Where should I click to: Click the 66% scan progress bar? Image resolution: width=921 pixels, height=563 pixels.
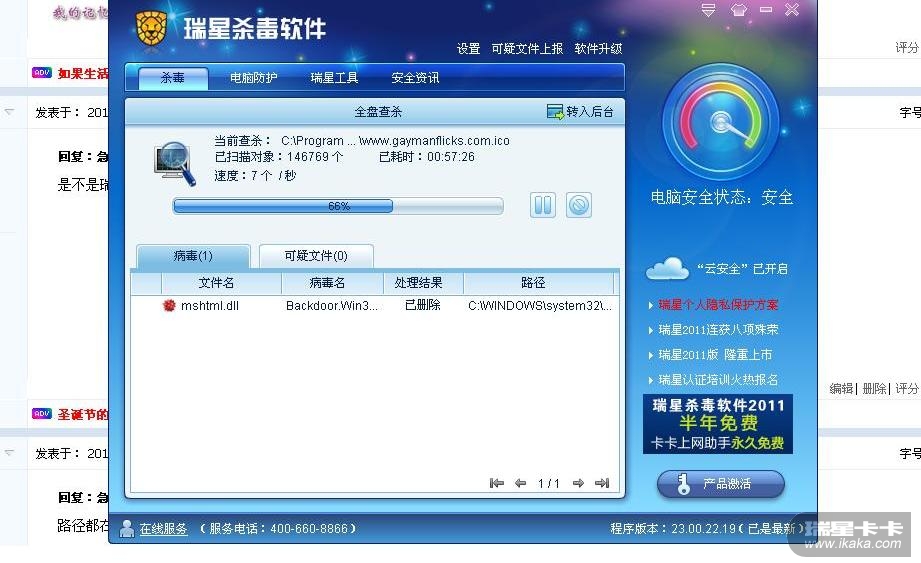click(338, 206)
